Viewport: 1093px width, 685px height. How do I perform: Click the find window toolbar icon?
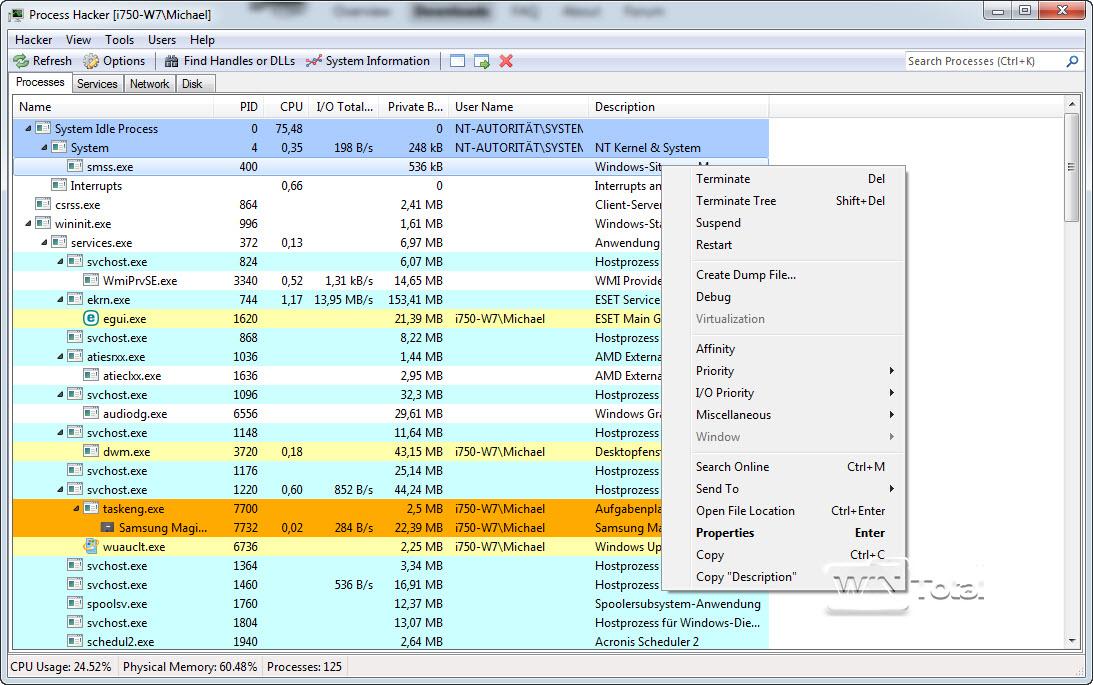(458, 61)
